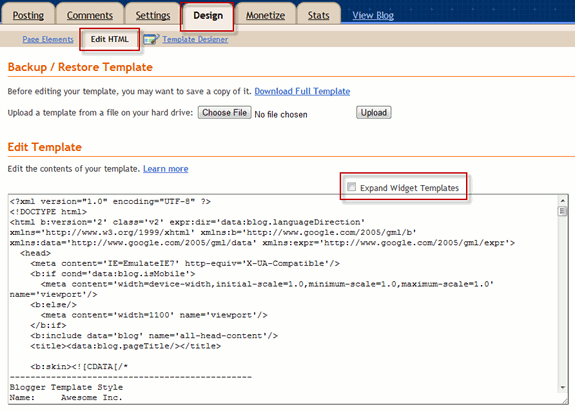This screenshot has width=575, height=411.
Task: Switch to the Comments tab
Action: [89, 15]
